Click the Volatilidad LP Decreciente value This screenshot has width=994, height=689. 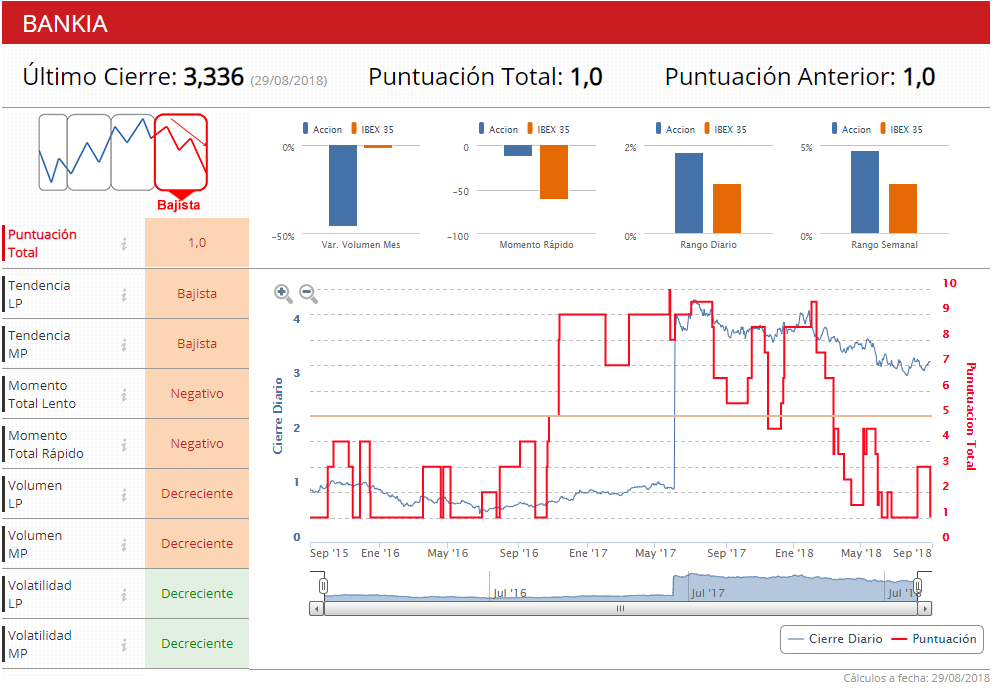[x=197, y=594]
